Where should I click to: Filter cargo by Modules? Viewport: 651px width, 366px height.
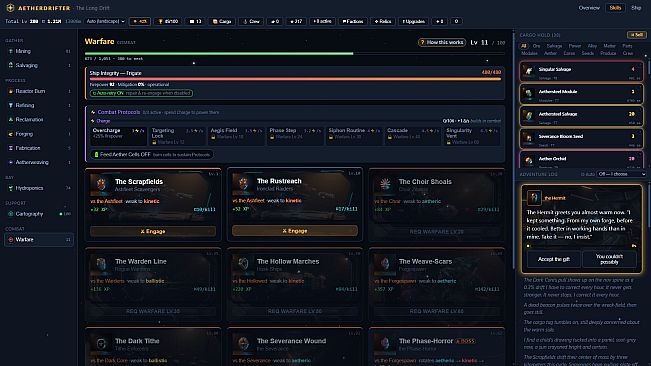coord(529,53)
